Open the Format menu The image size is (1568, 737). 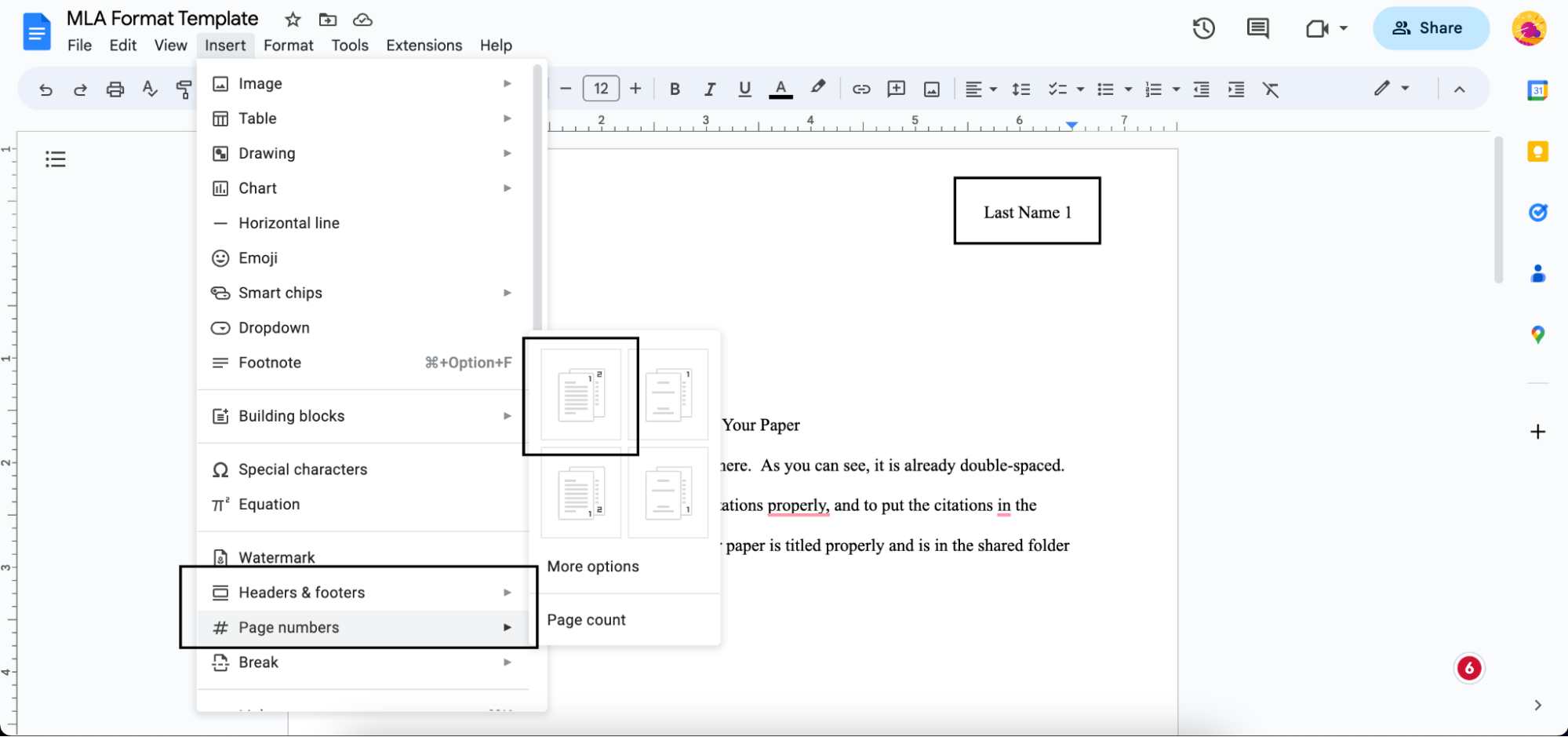pyautogui.click(x=287, y=45)
